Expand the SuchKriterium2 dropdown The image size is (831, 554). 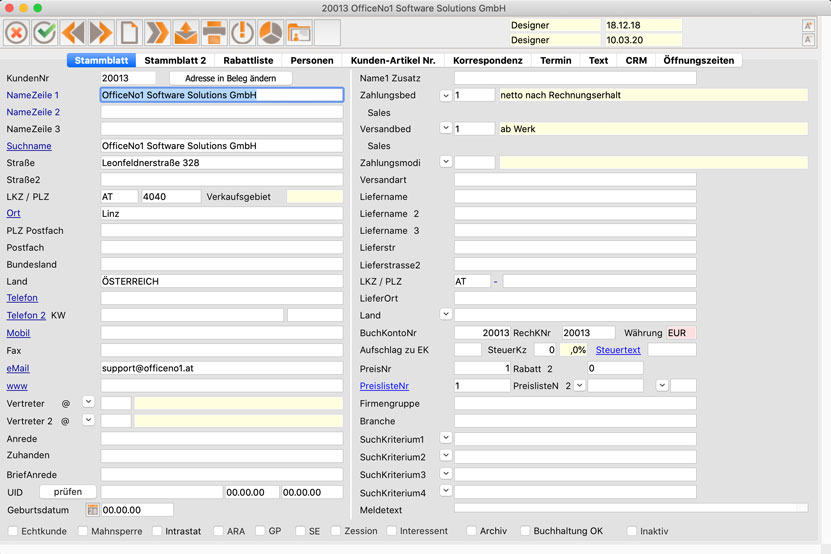[x=446, y=455]
